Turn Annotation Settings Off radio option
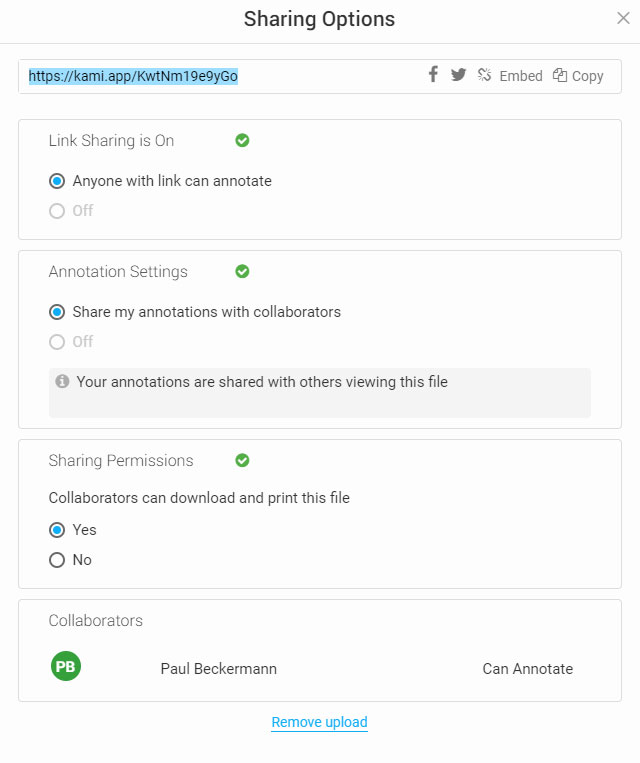 [57, 342]
